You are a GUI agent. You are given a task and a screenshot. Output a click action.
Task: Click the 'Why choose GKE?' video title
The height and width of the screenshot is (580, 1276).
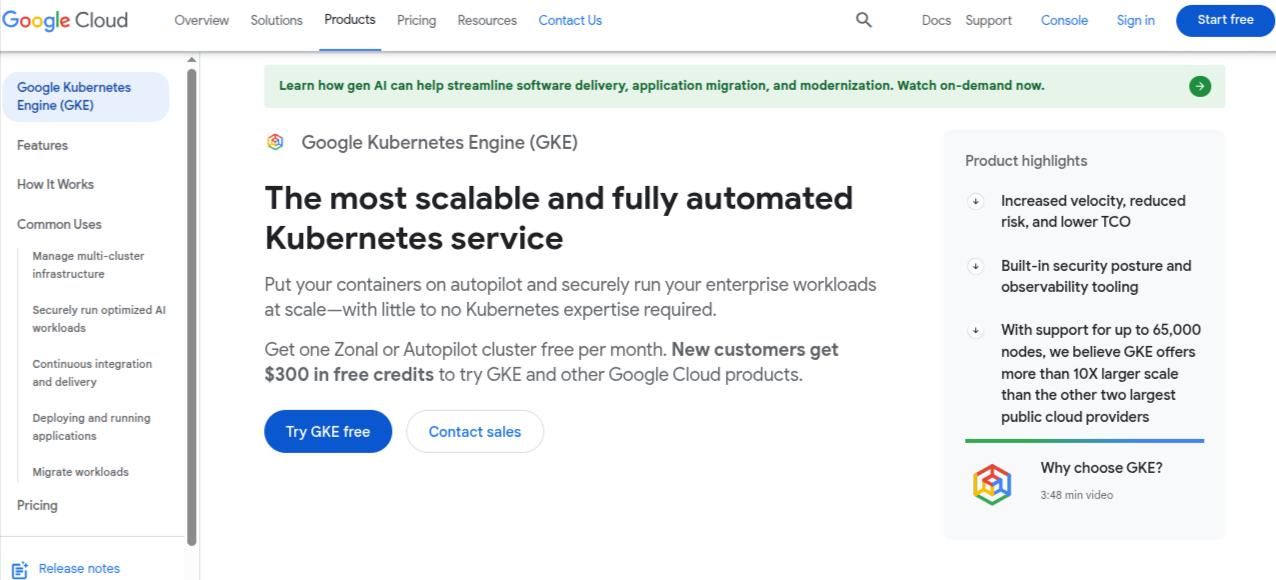point(1101,468)
